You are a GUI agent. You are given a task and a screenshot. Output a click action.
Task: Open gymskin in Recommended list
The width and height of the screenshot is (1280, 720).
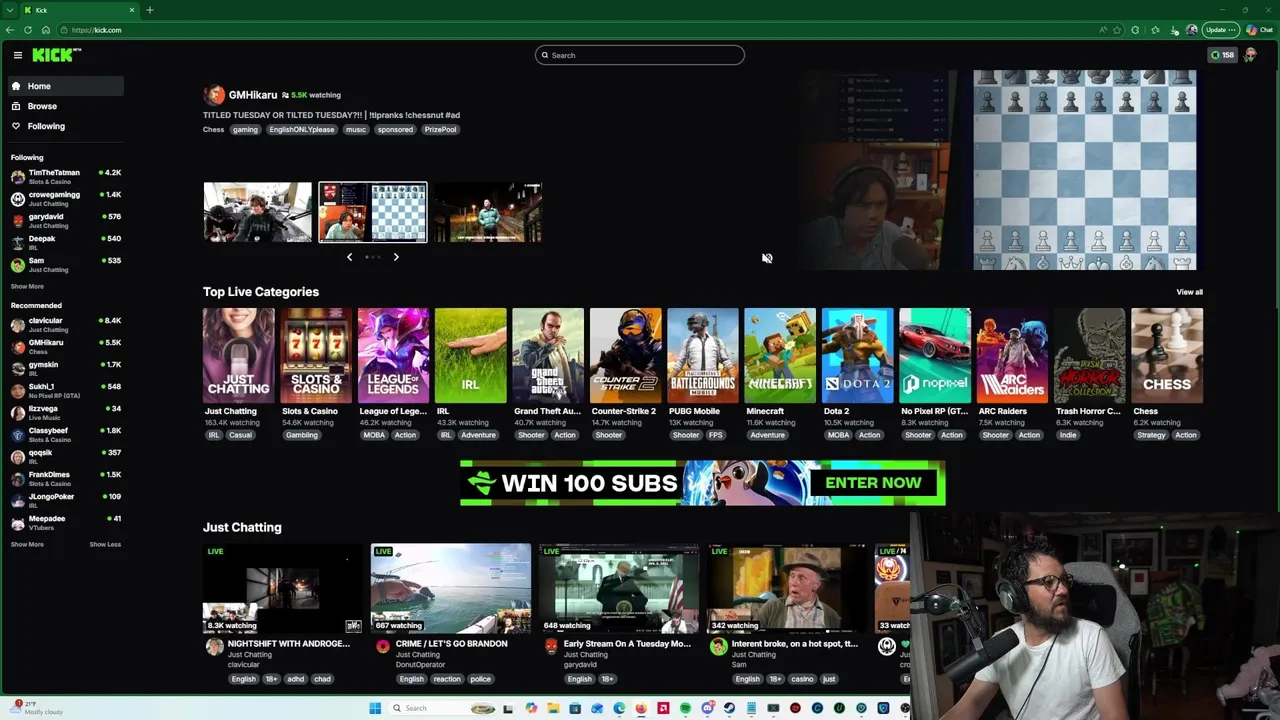(65, 368)
